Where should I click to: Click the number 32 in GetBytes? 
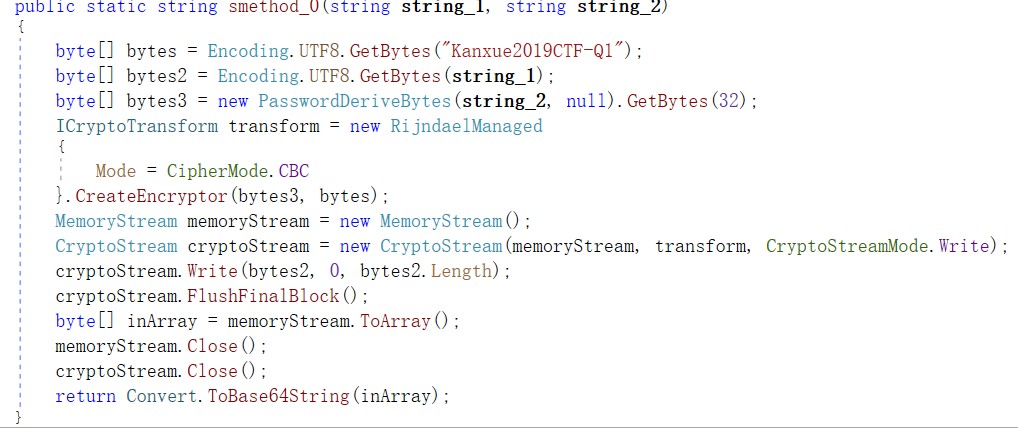pos(728,101)
